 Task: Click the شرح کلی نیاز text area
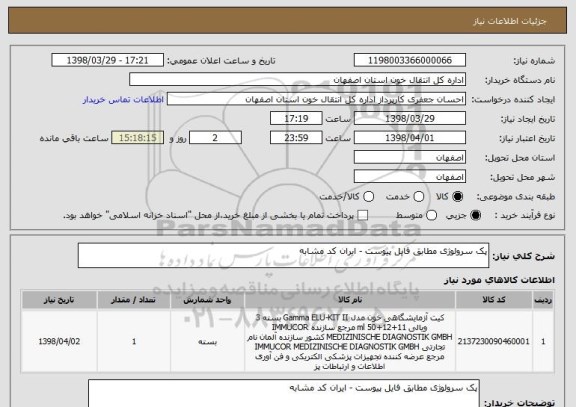coord(283,255)
